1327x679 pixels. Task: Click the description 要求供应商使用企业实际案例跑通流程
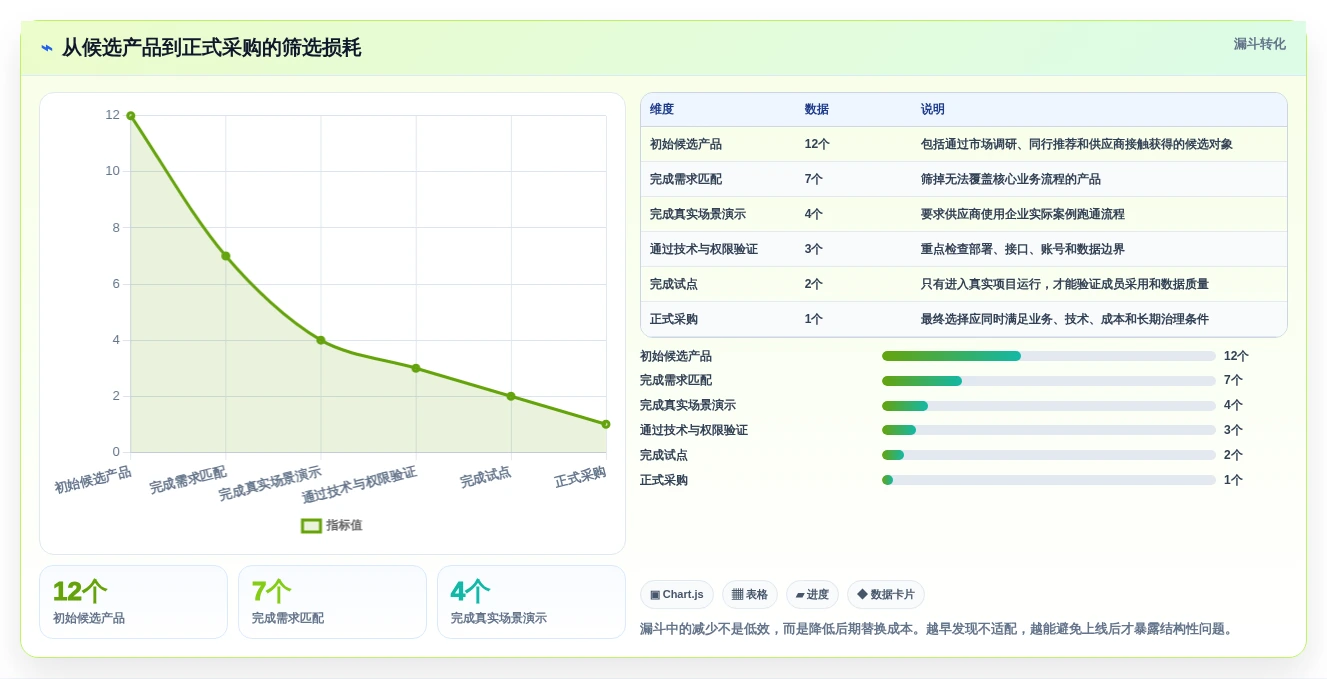coord(1023,214)
